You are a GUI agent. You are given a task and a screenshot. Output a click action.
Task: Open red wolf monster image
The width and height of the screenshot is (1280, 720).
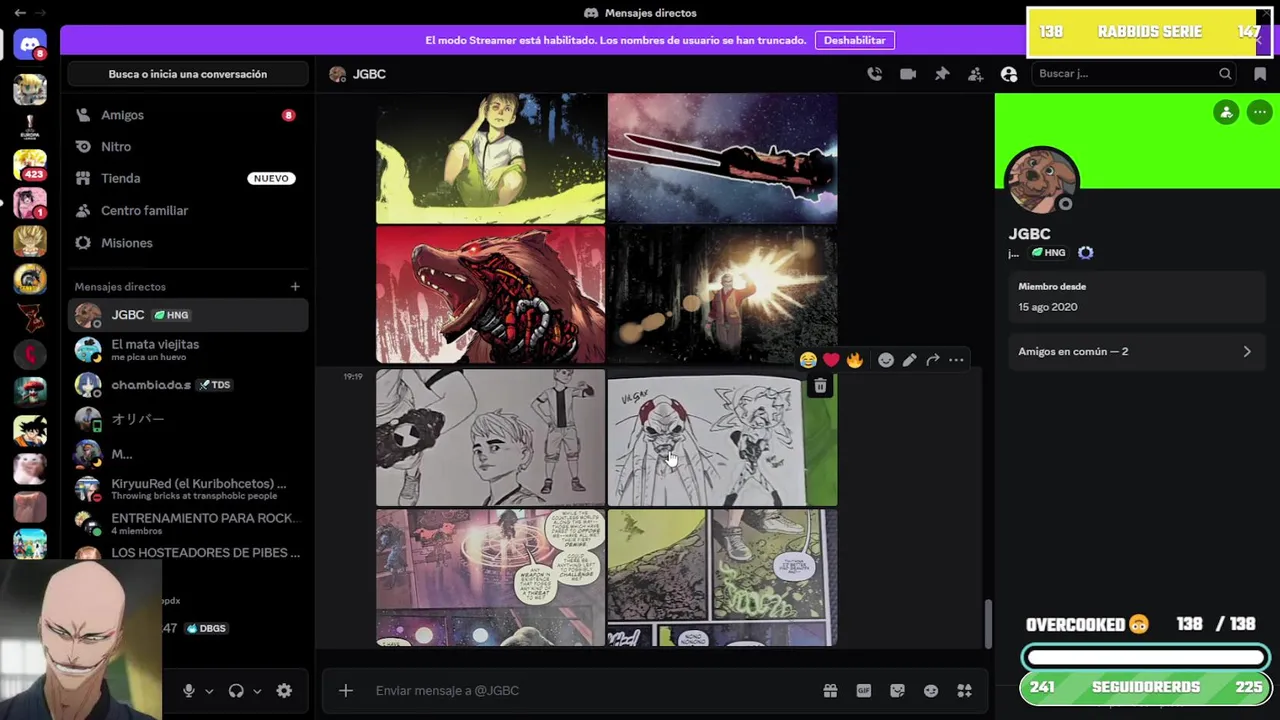[491, 295]
